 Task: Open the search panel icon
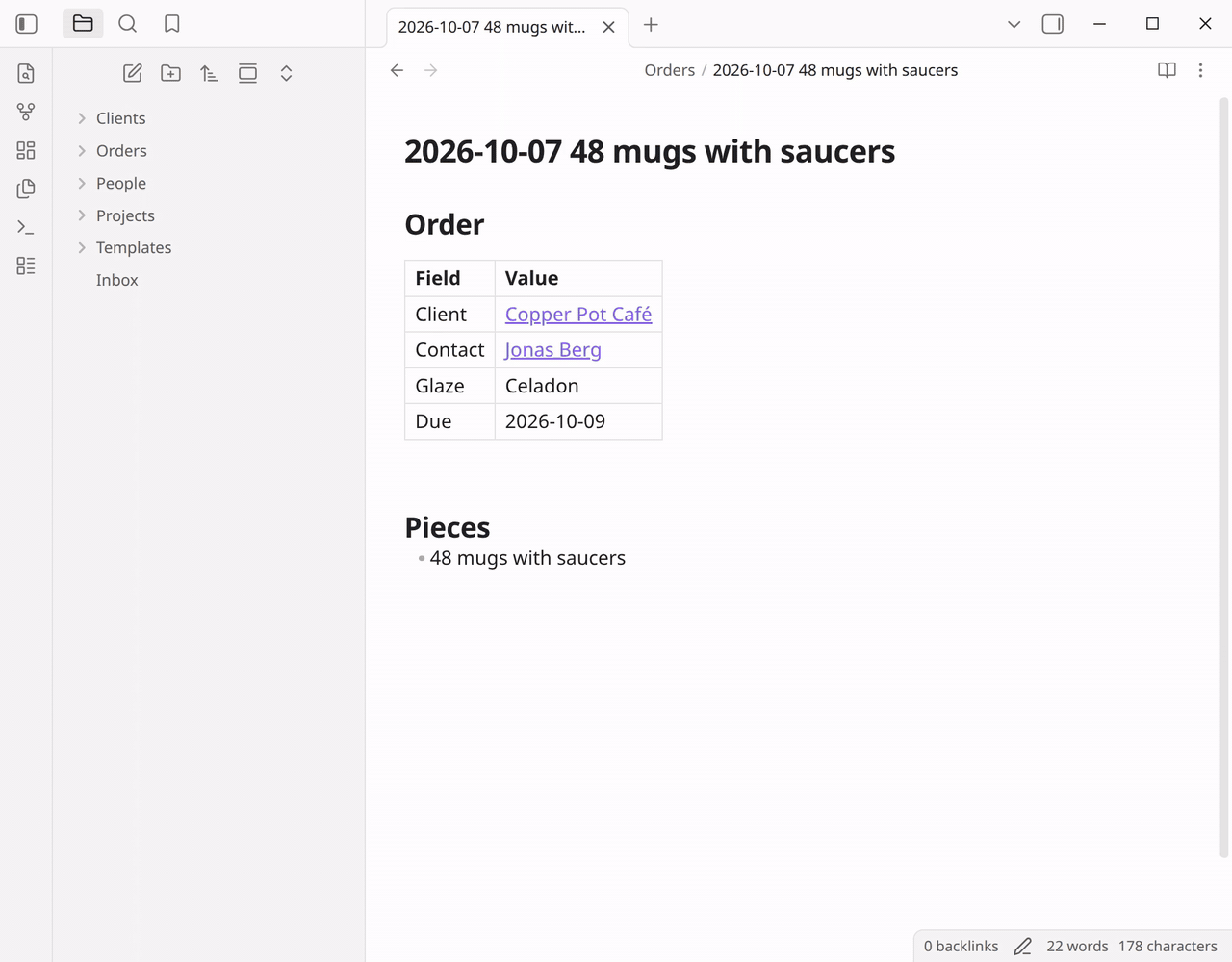127,24
